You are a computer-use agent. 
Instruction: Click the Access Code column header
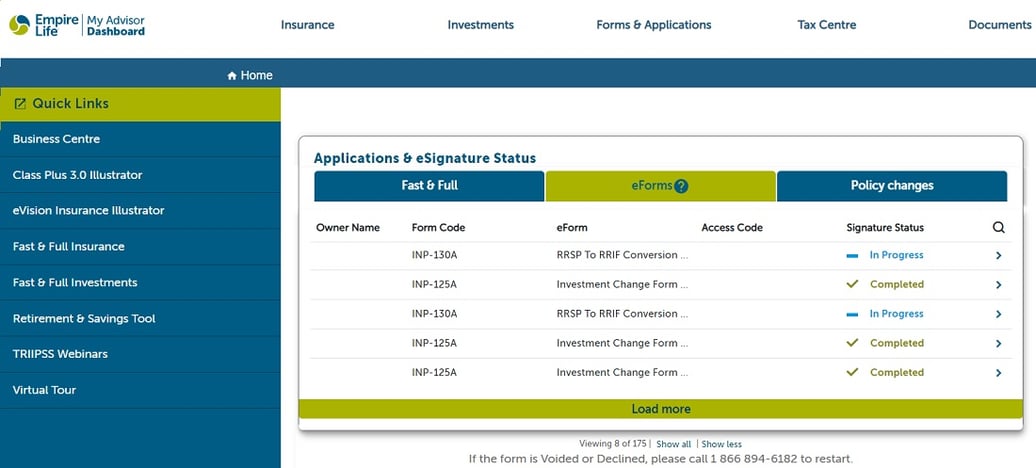[732, 227]
